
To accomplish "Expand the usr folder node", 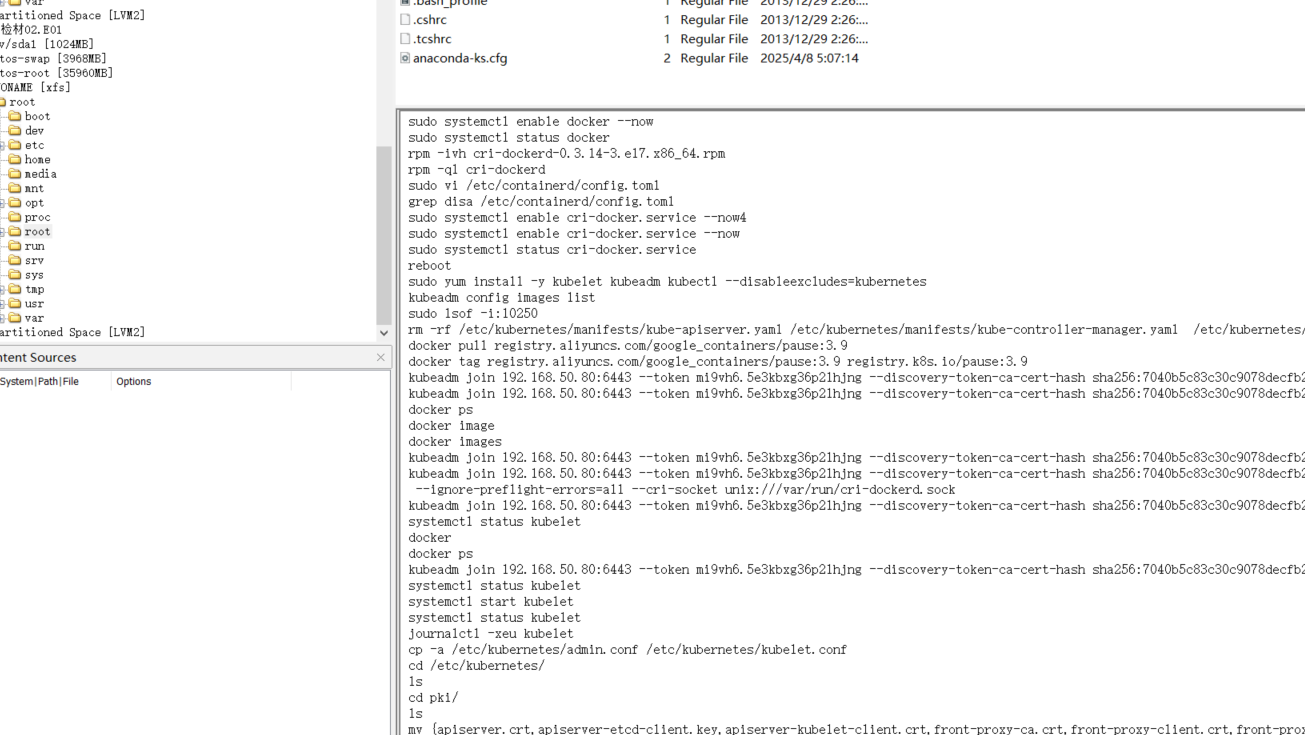I will (x=2, y=304).
